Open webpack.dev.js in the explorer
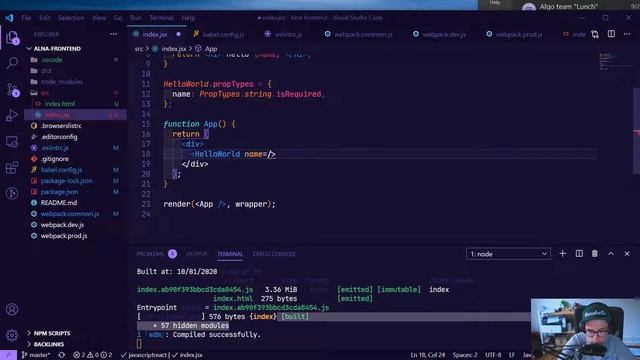The height and width of the screenshot is (360, 640). coord(62,225)
